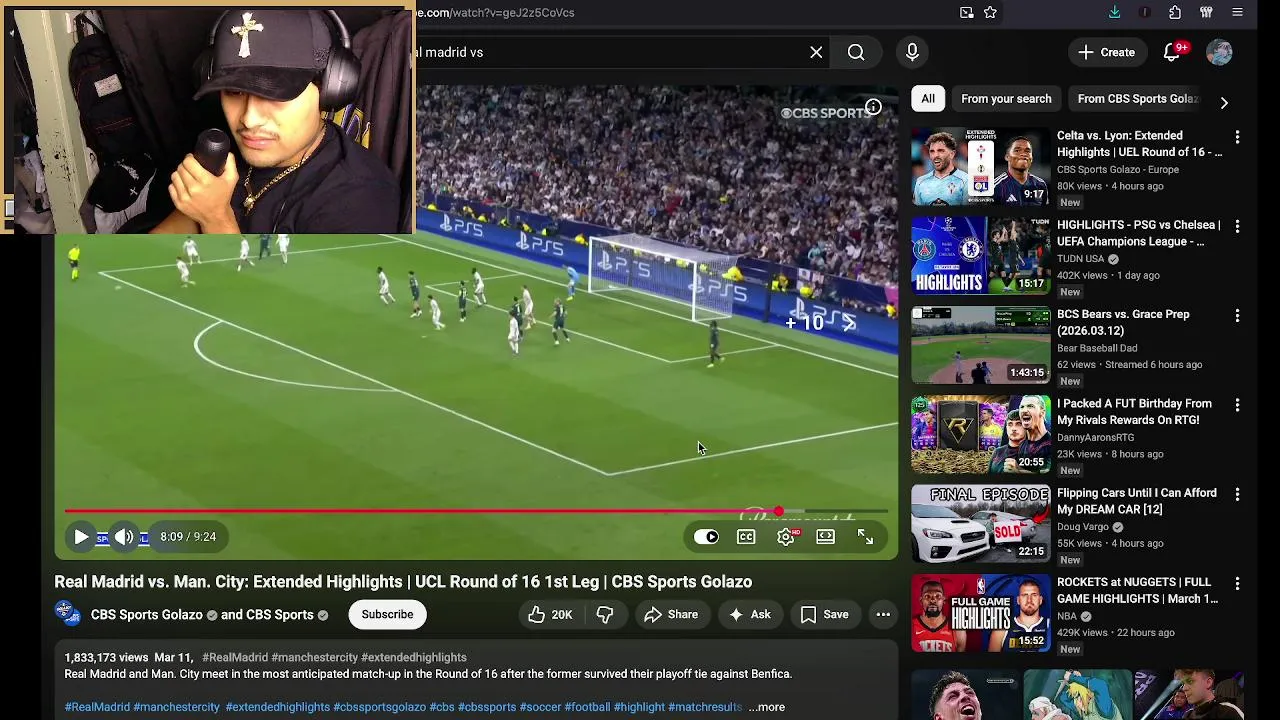Viewport: 1280px width, 720px height.
Task: Open the player settings gear
Action: pyautogui.click(x=786, y=537)
